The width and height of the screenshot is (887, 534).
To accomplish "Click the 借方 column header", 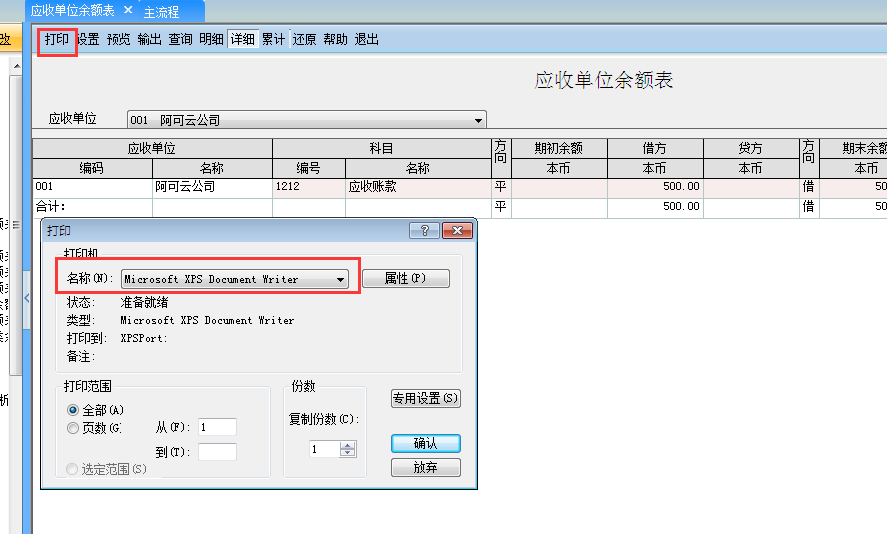I will 655,148.
